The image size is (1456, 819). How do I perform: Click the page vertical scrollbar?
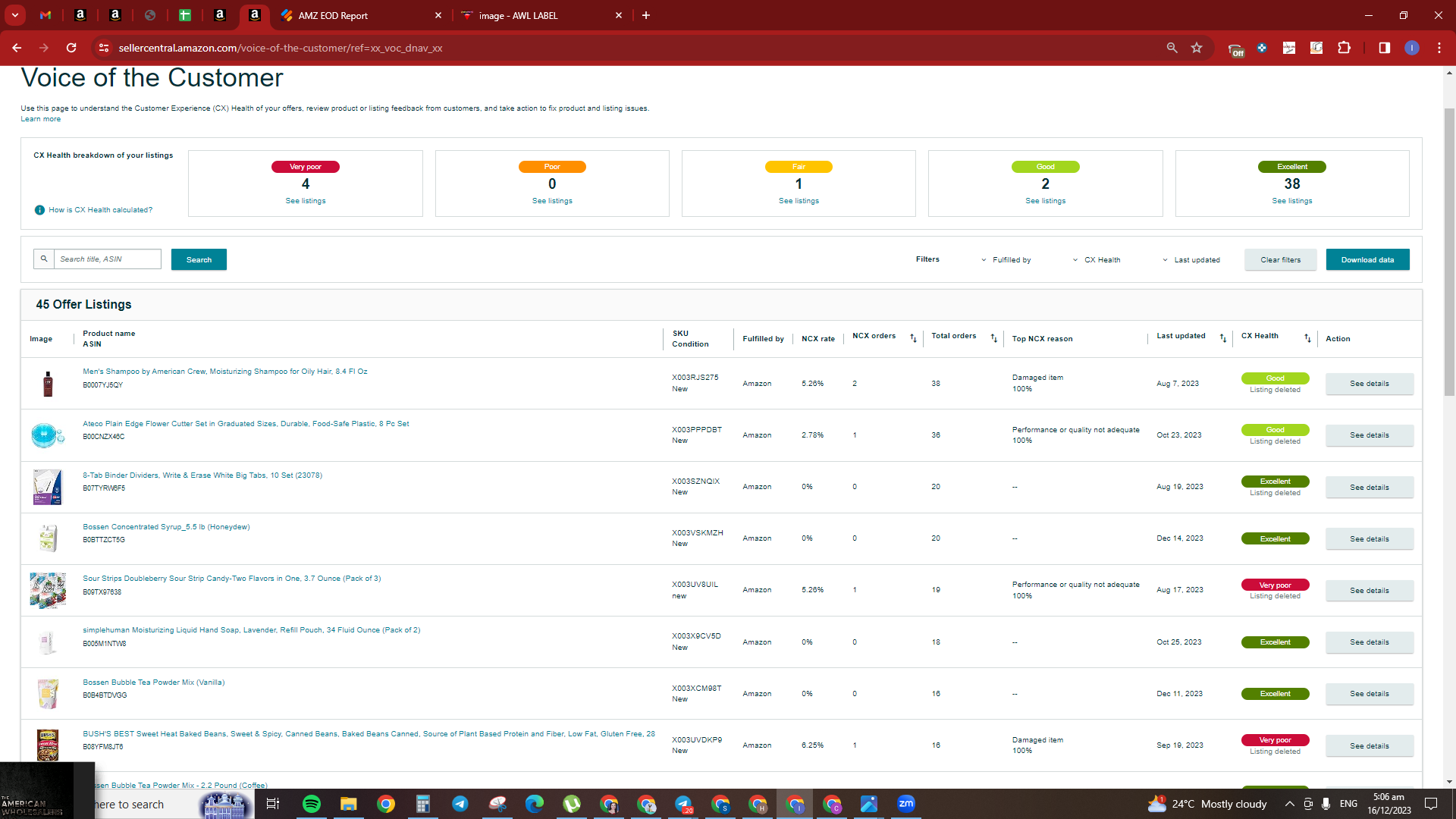(x=1449, y=250)
